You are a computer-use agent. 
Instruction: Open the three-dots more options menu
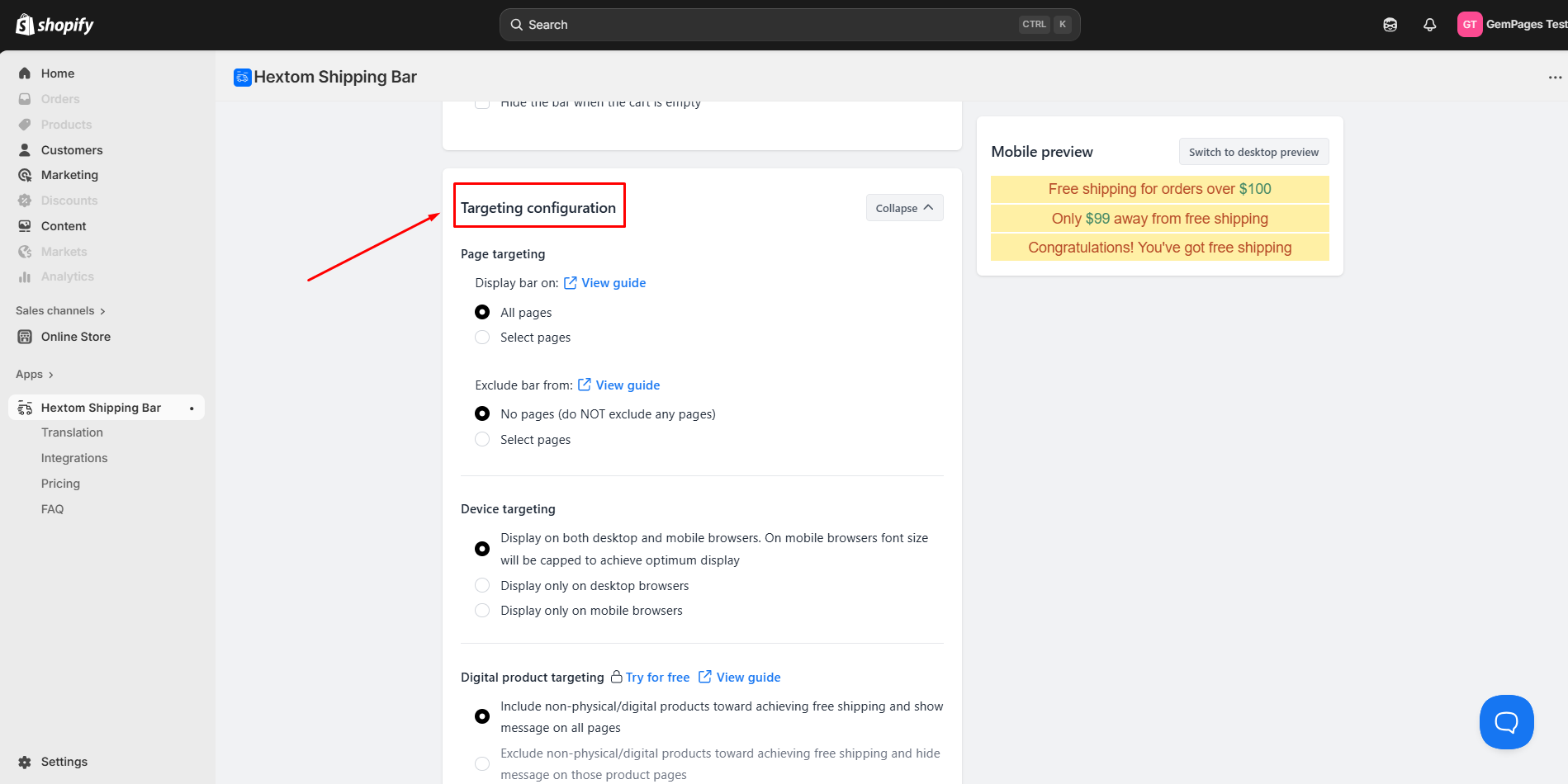click(1555, 78)
